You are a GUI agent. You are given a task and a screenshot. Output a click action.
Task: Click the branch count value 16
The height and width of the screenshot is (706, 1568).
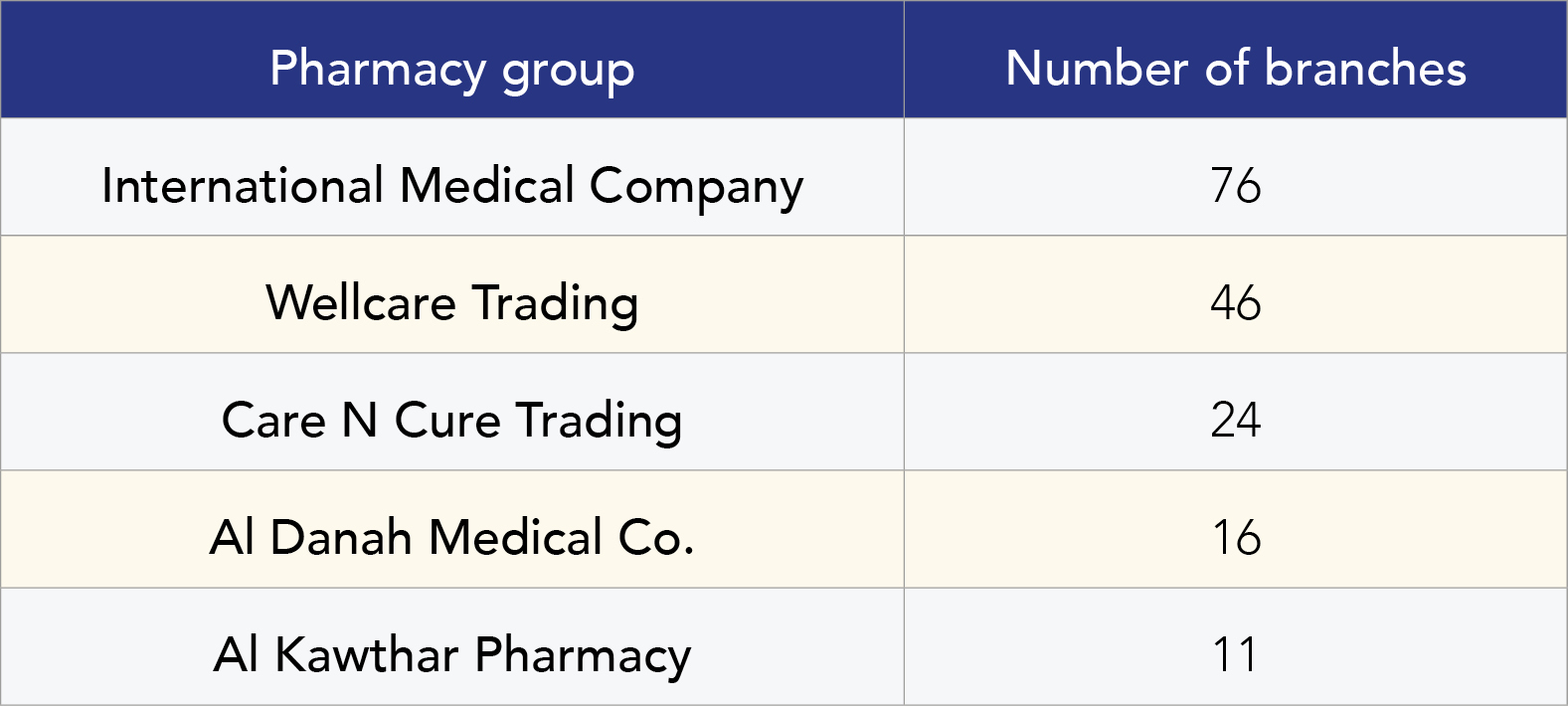(1236, 537)
